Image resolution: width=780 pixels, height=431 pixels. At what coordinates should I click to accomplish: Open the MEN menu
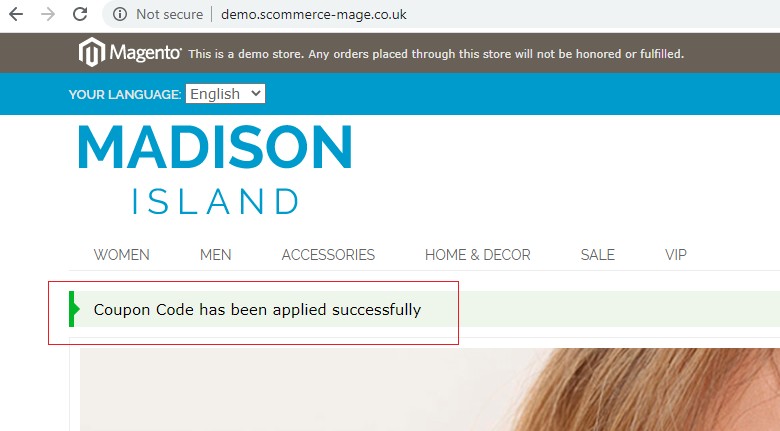[215, 255]
